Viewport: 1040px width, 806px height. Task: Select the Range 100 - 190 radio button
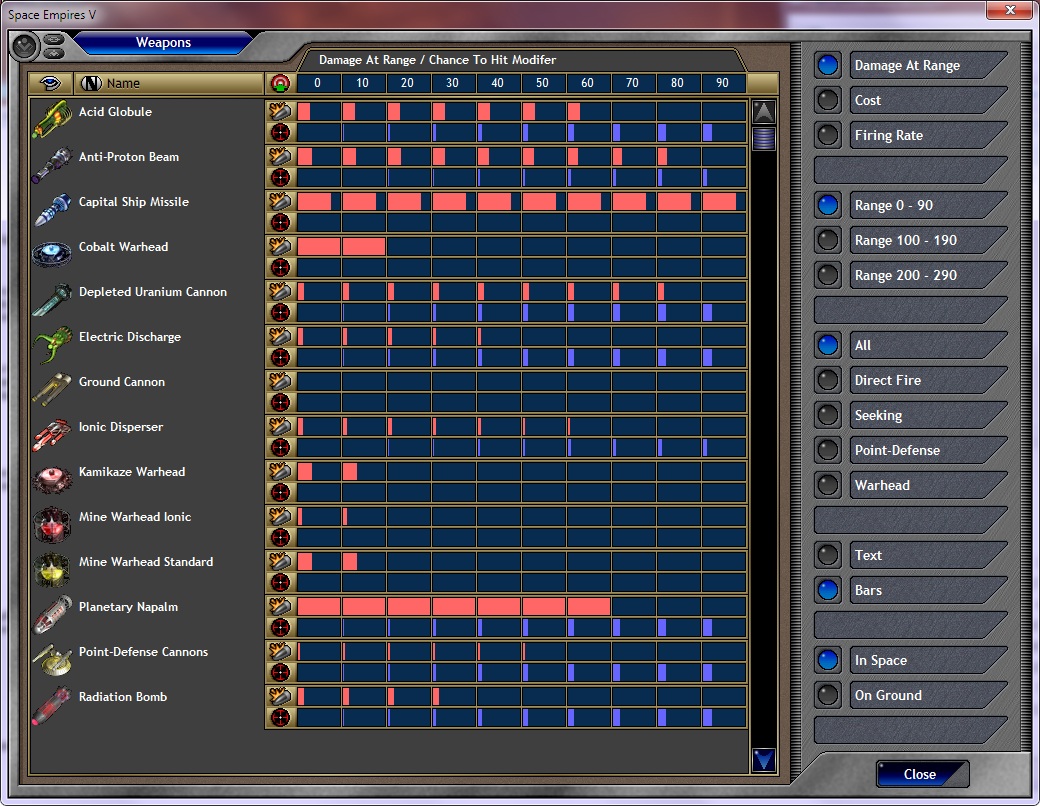coord(828,240)
